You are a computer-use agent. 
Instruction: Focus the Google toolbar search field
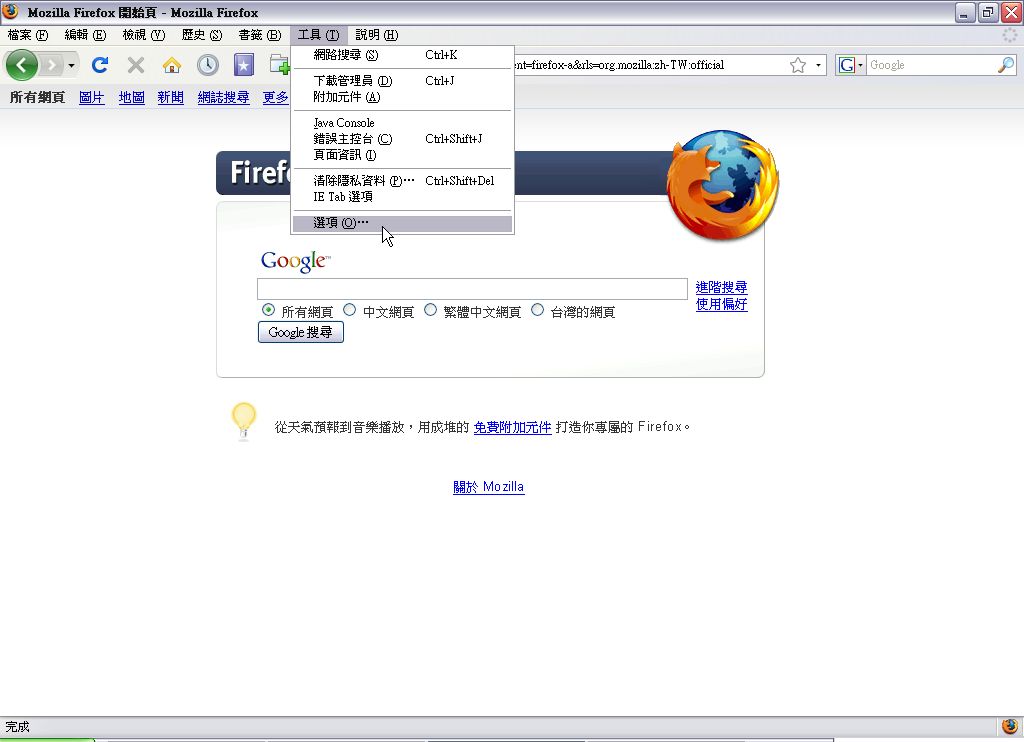933,65
